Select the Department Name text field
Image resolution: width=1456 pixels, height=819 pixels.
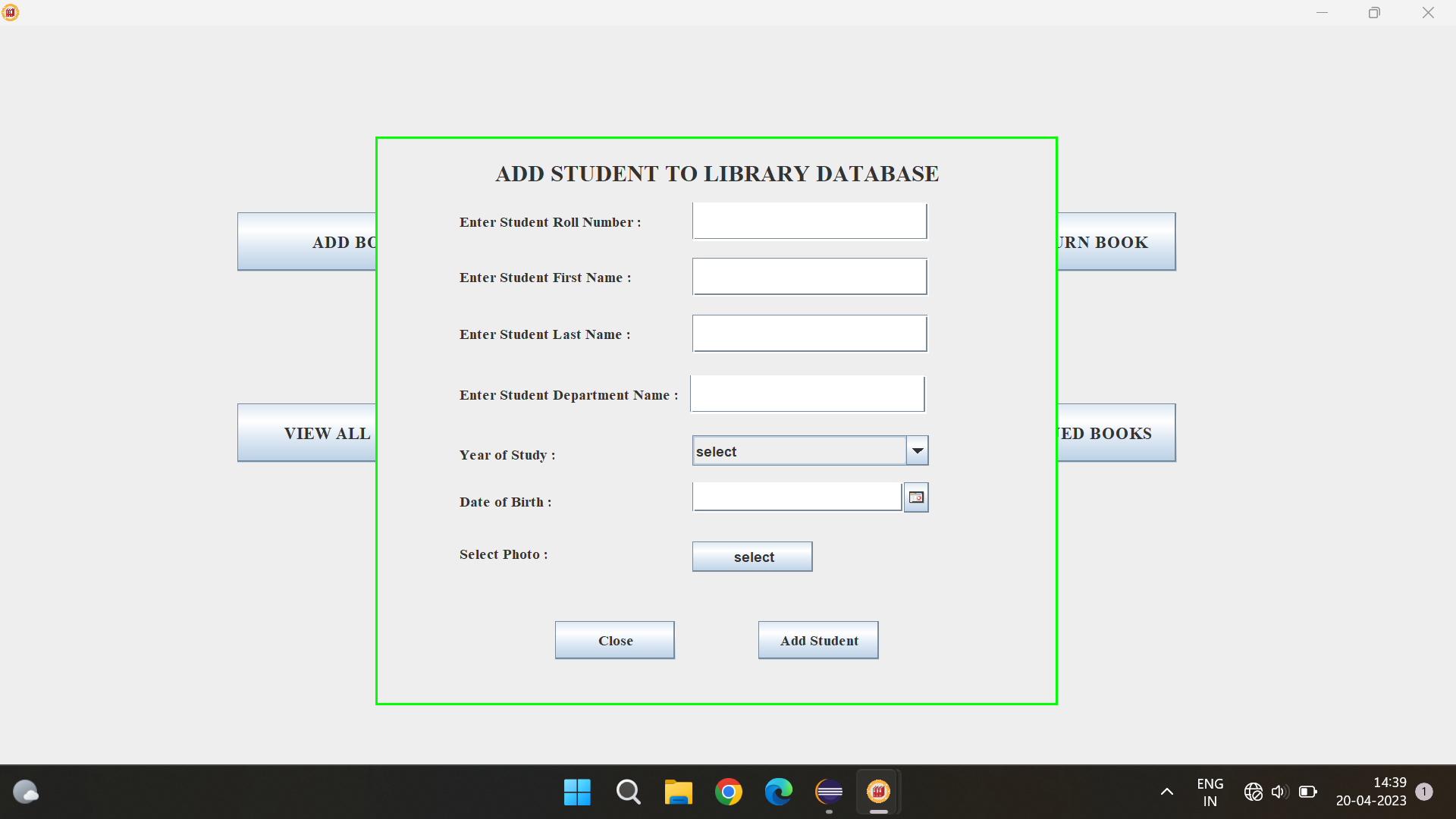tap(807, 394)
